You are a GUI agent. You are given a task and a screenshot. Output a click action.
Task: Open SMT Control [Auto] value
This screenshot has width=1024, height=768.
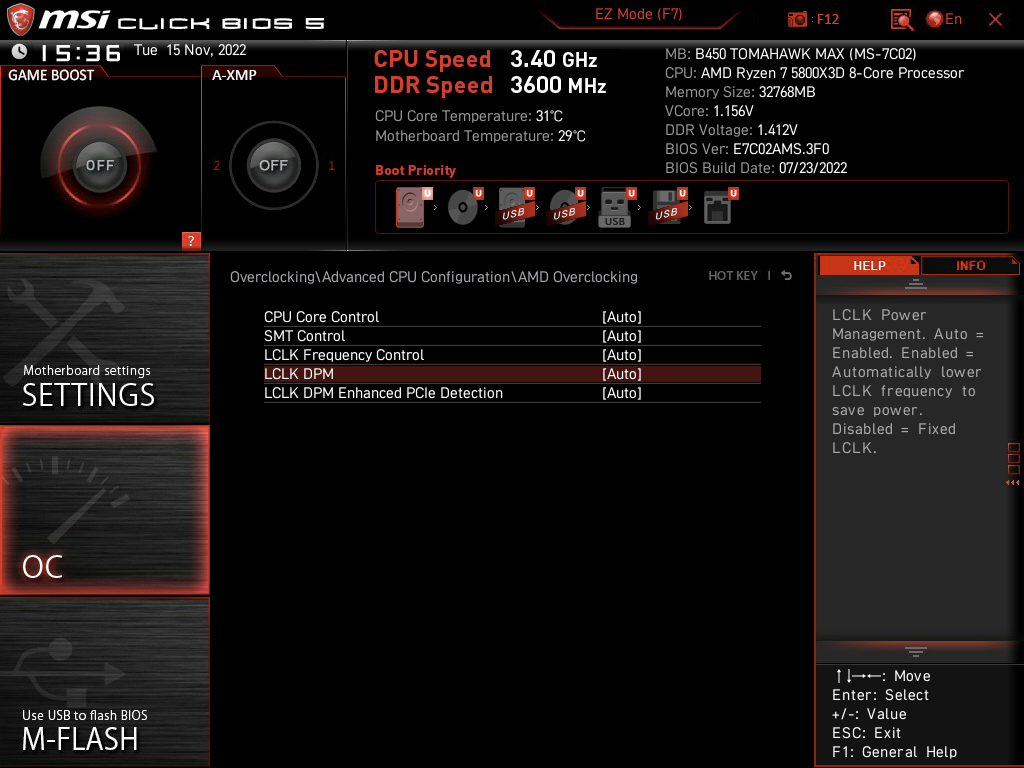coord(622,336)
